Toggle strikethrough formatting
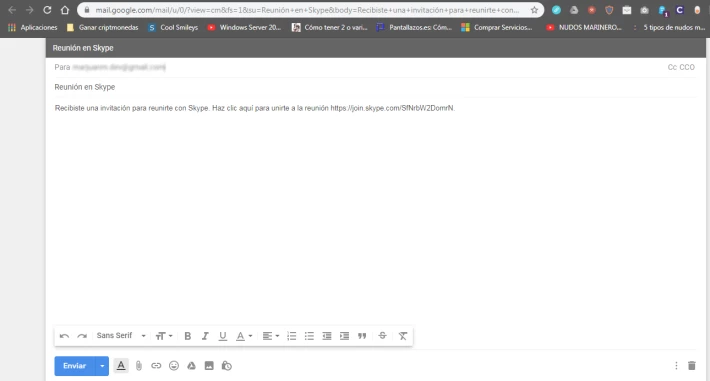 click(x=383, y=336)
